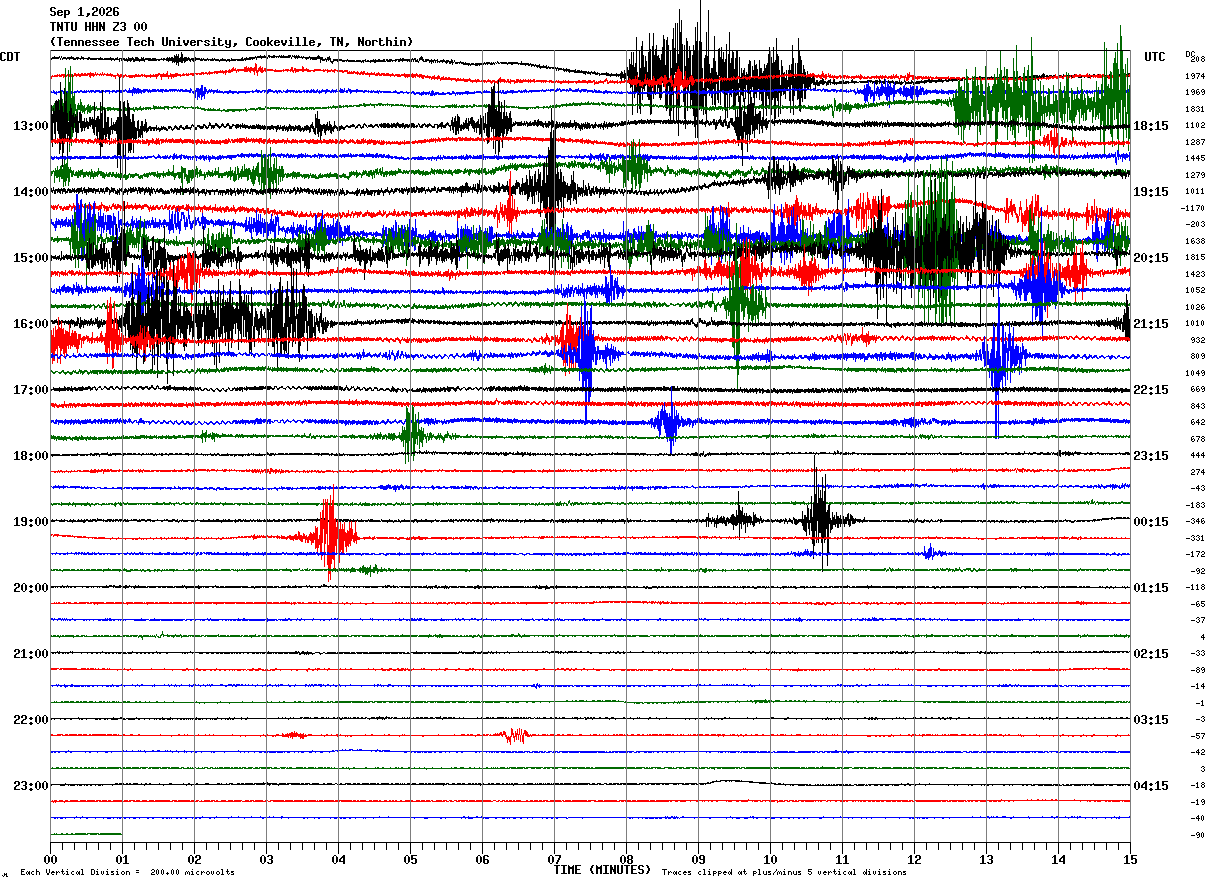Select the TIME (MINUTES) axis title
1210x886 pixels.
[602, 870]
